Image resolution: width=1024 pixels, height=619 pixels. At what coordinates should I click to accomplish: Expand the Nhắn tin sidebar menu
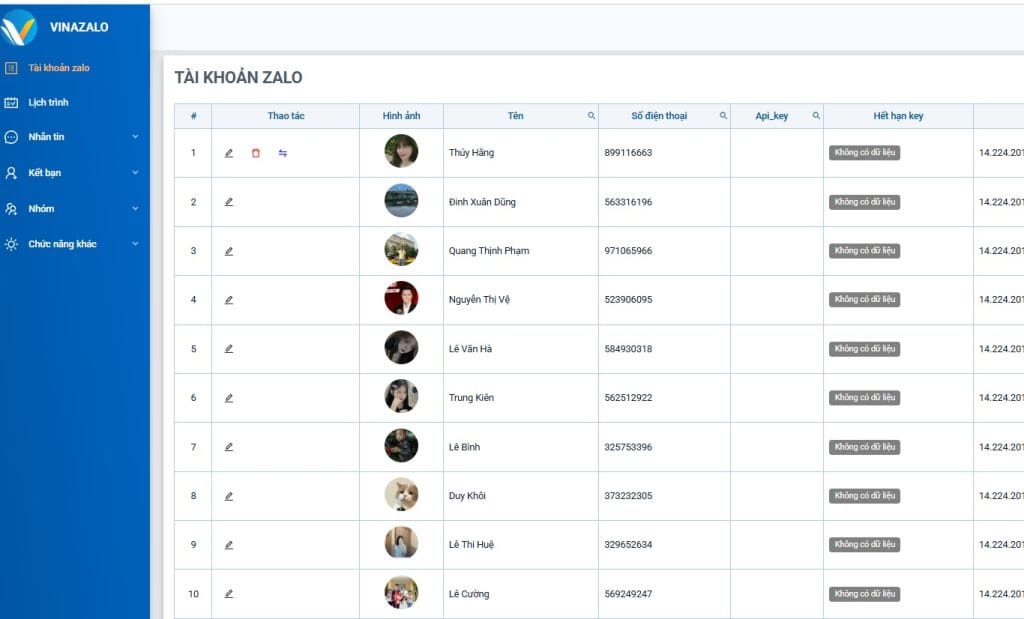[135, 137]
